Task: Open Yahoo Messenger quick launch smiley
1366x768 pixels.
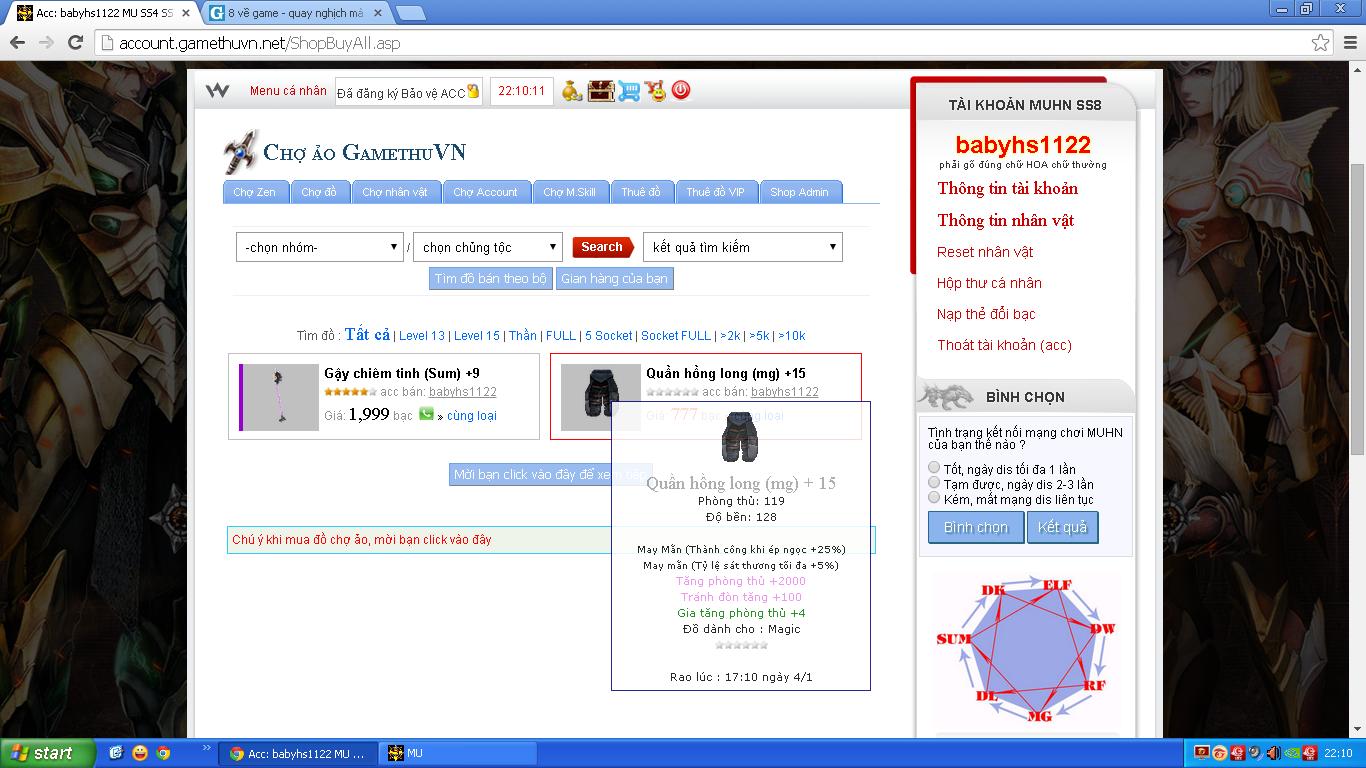Action: point(140,753)
